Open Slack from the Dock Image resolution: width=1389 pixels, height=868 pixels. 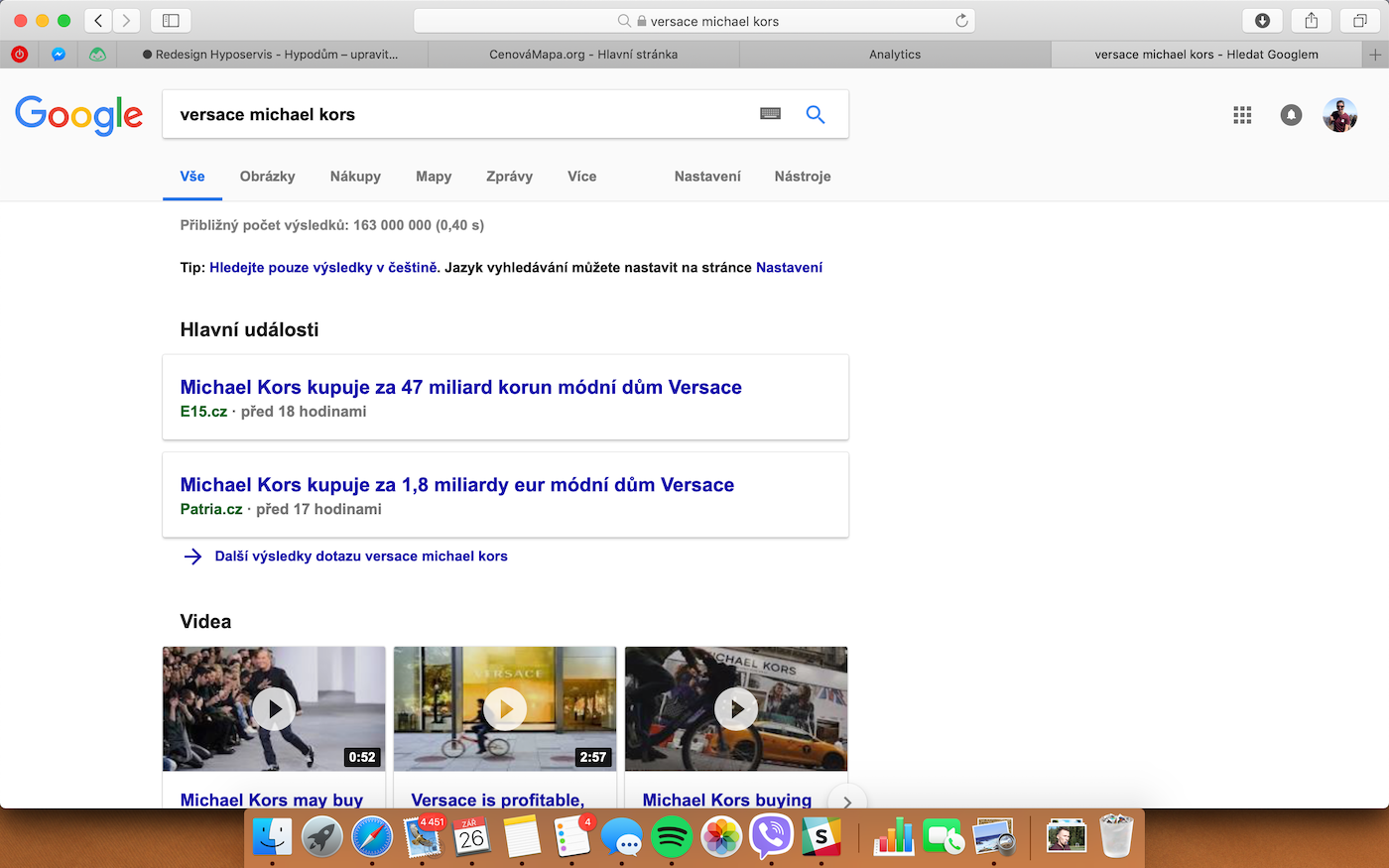pyautogui.click(x=821, y=837)
